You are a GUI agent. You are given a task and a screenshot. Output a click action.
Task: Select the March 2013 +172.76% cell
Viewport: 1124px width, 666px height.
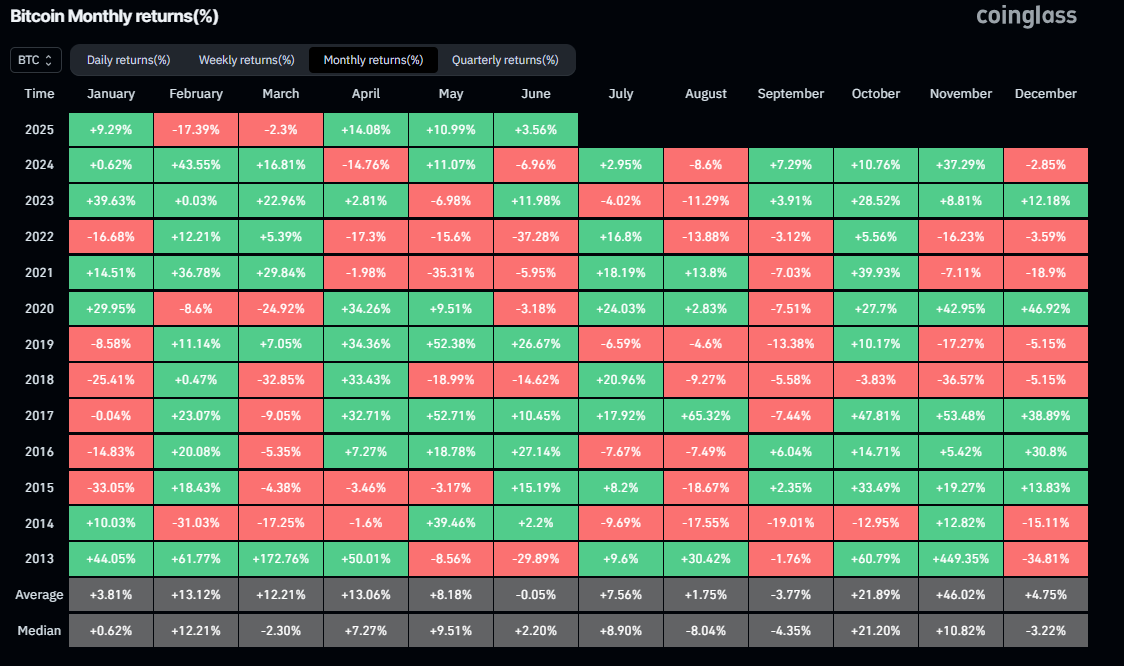[281, 559]
